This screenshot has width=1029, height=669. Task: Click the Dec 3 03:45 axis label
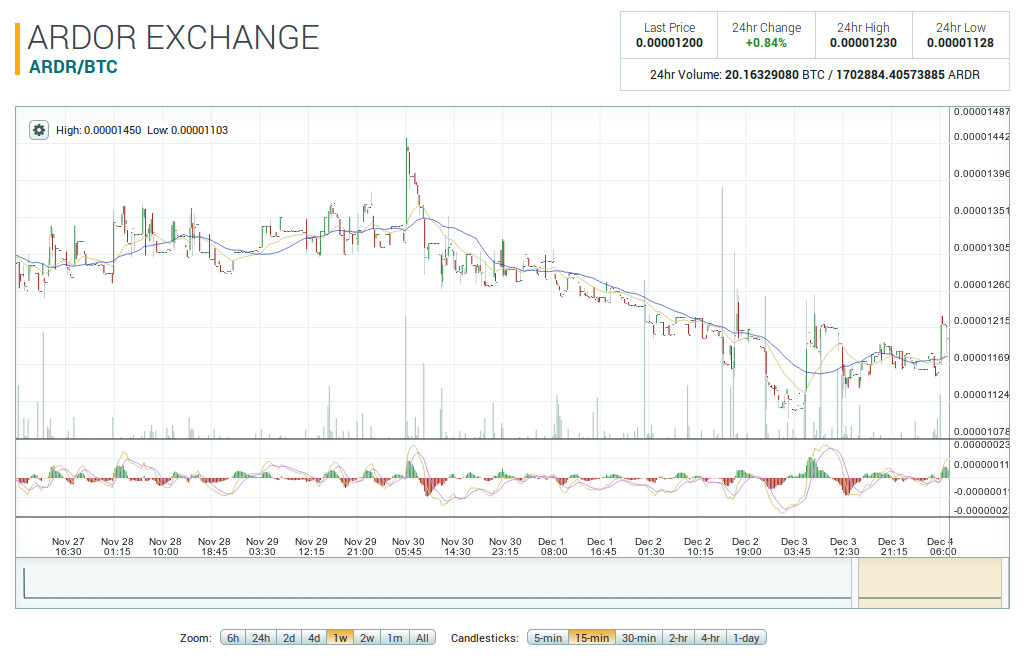[x=797, y=546]
